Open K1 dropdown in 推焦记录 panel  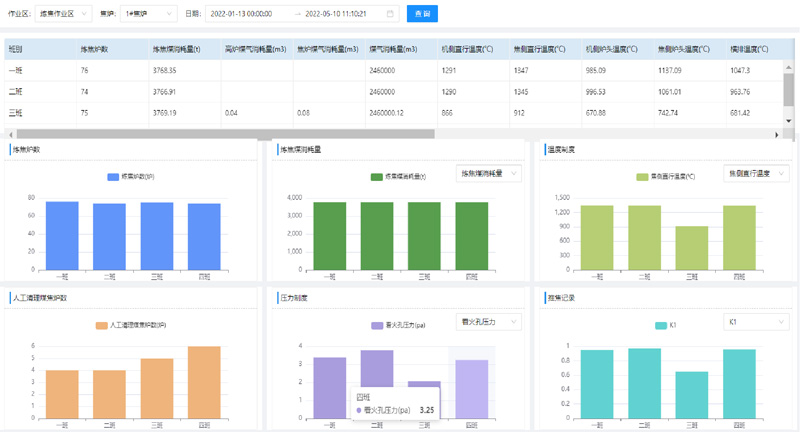(756, 322)
